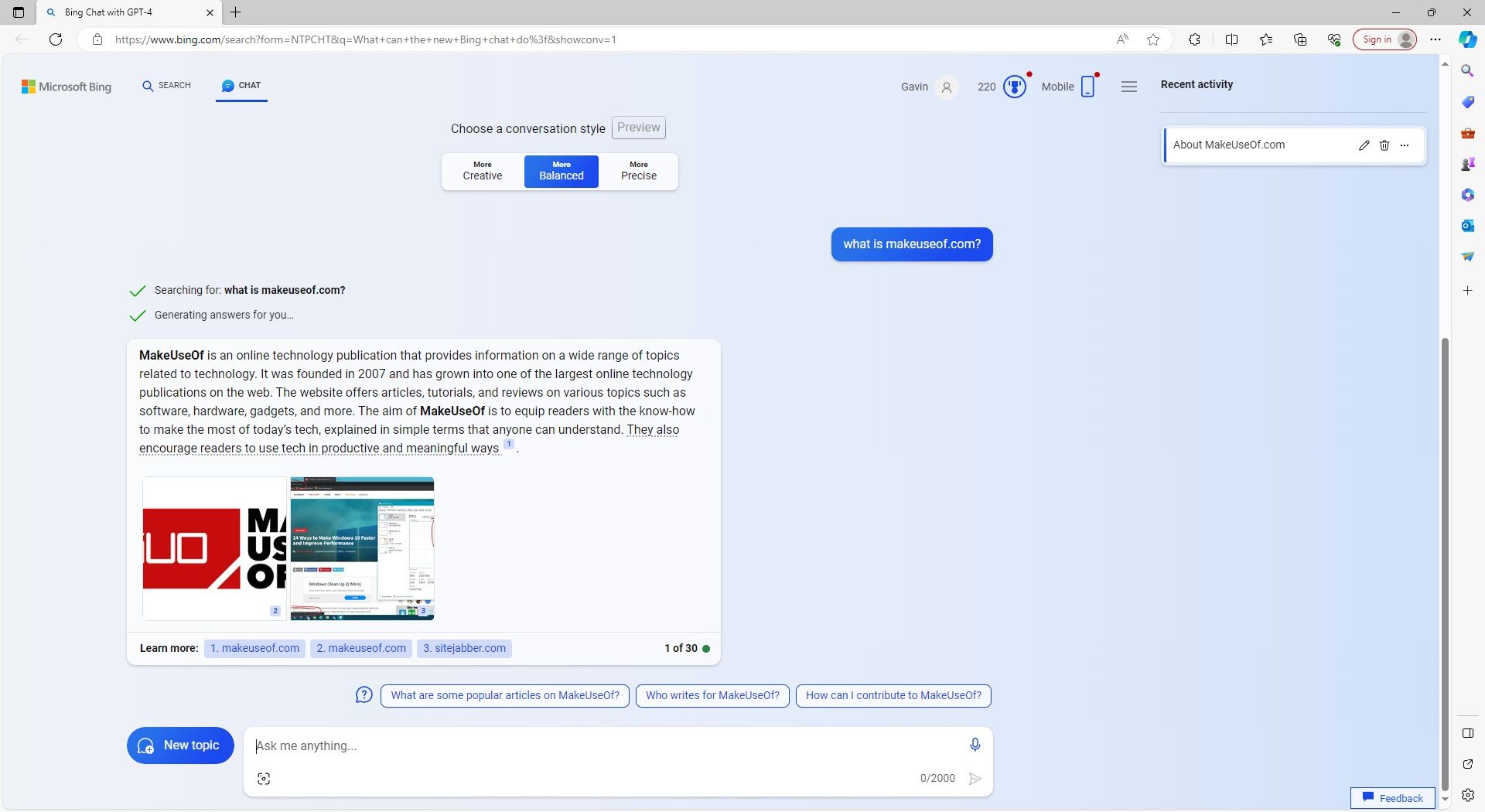Viewport: 1485px width, 812px height.
Task: Select the More Precise conversation style
Action: [x=638, y=171]
